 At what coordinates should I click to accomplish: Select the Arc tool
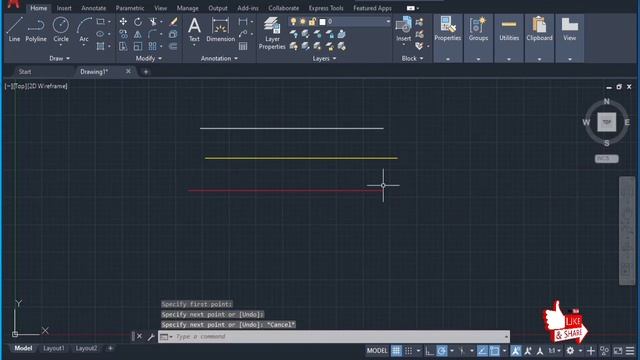(84, 29)
